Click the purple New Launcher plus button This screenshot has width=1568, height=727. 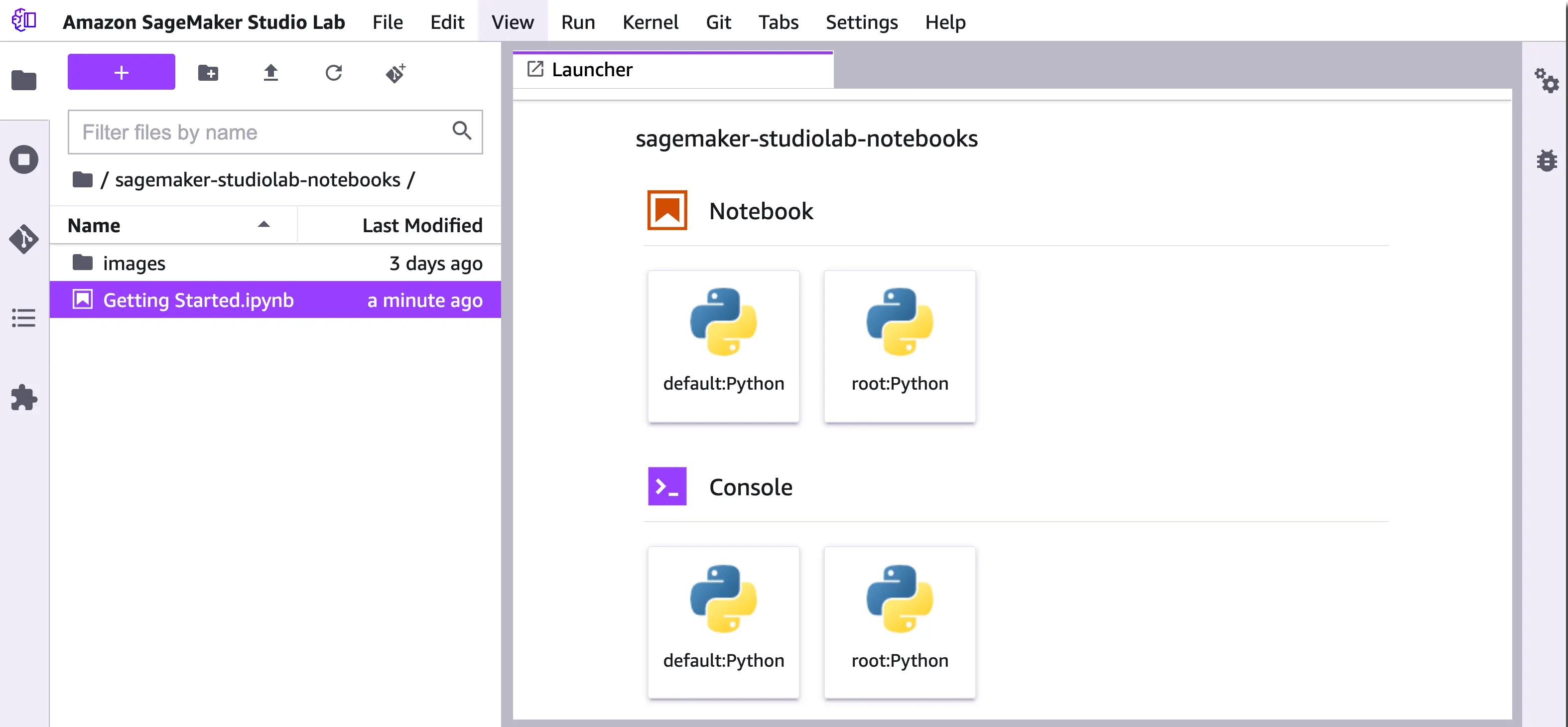[121, 72]
